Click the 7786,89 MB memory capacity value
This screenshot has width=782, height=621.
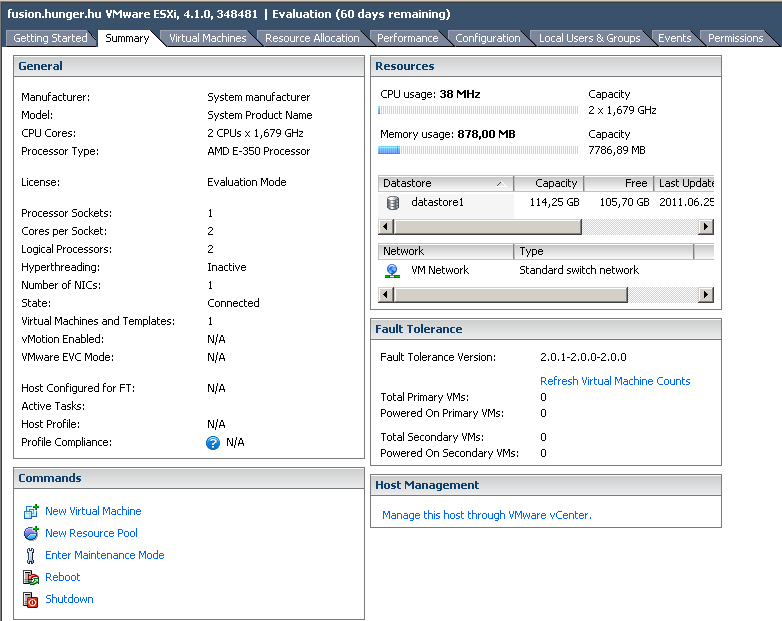[617, 150]
